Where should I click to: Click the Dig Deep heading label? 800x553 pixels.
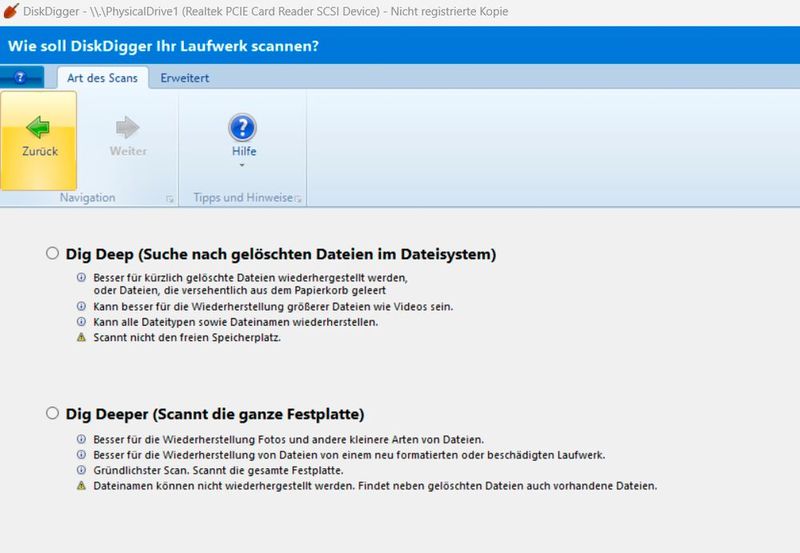click(x=281, y=254)
